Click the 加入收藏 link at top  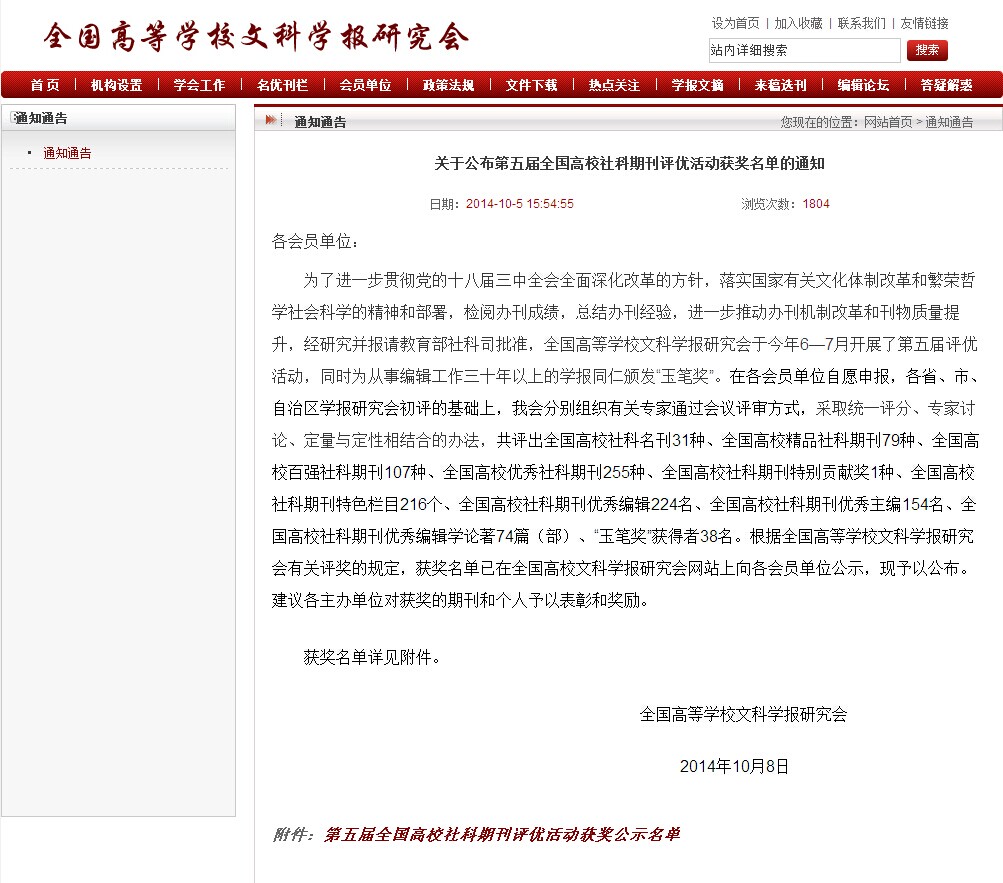pos(798,23)
